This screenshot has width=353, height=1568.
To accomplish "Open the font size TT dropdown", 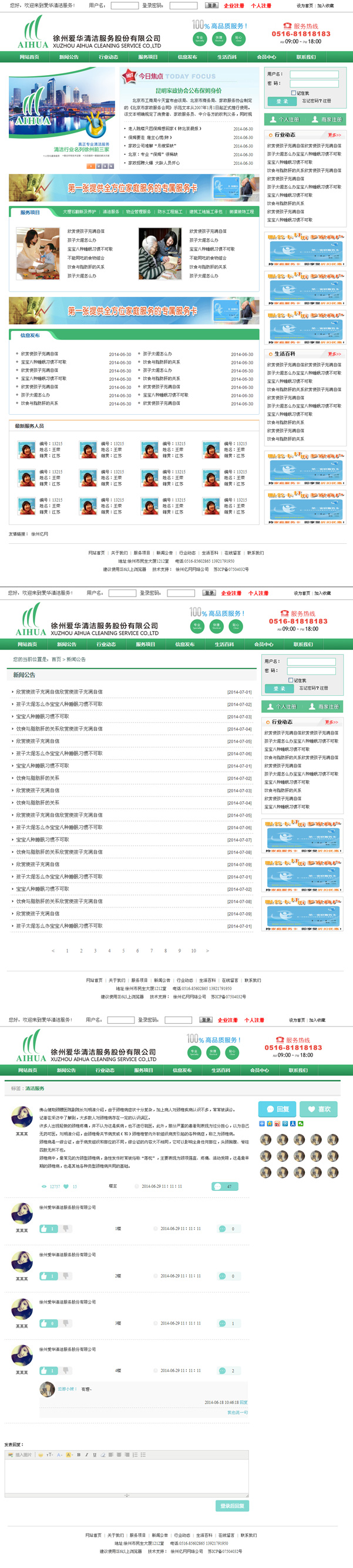I will tap(50, 1455).
